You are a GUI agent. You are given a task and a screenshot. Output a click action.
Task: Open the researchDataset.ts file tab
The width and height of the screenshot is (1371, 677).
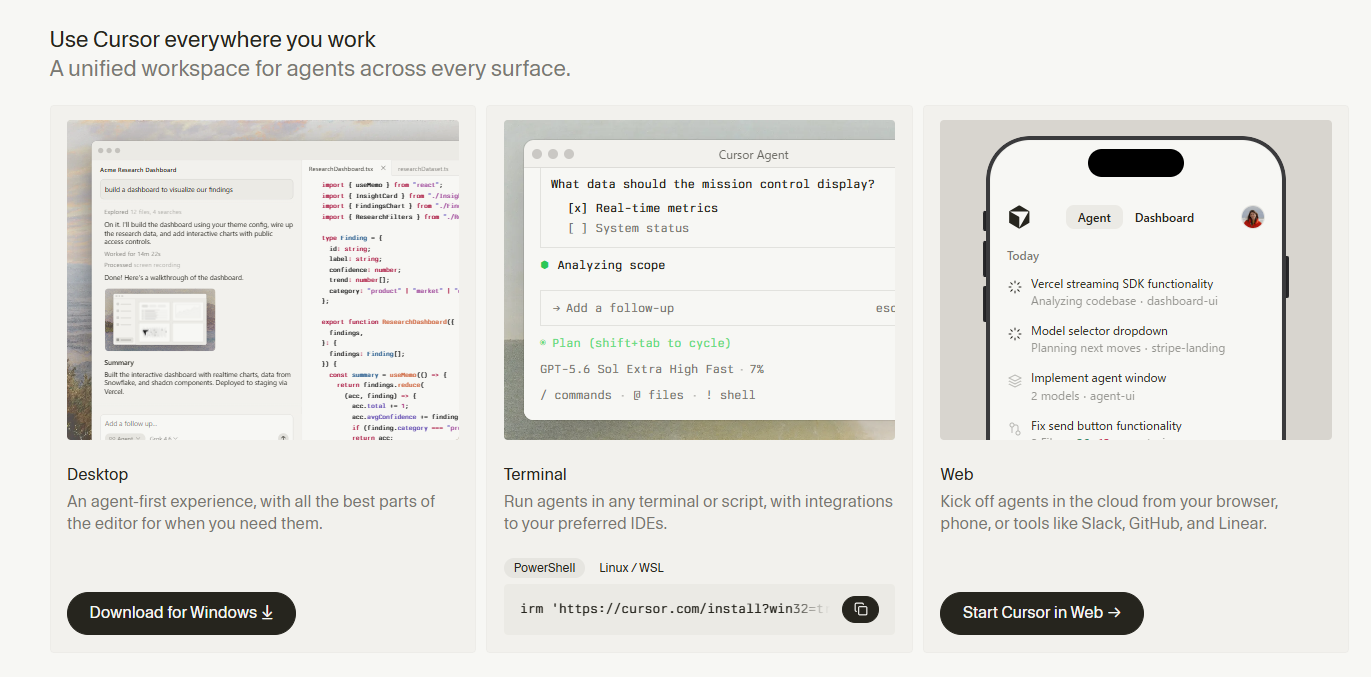(x=423, y=169)
